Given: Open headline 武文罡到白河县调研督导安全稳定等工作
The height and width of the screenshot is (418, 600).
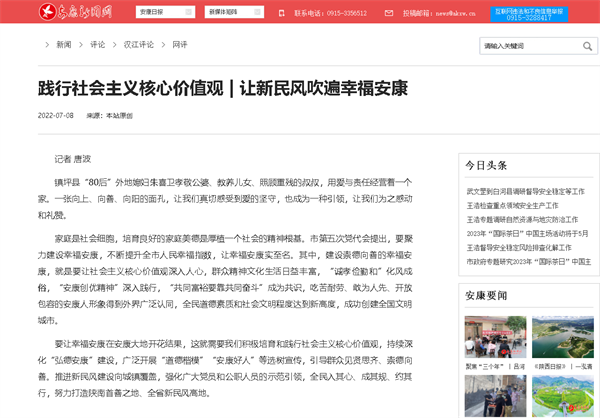Looking at the screenshot, I should point(525,190).
